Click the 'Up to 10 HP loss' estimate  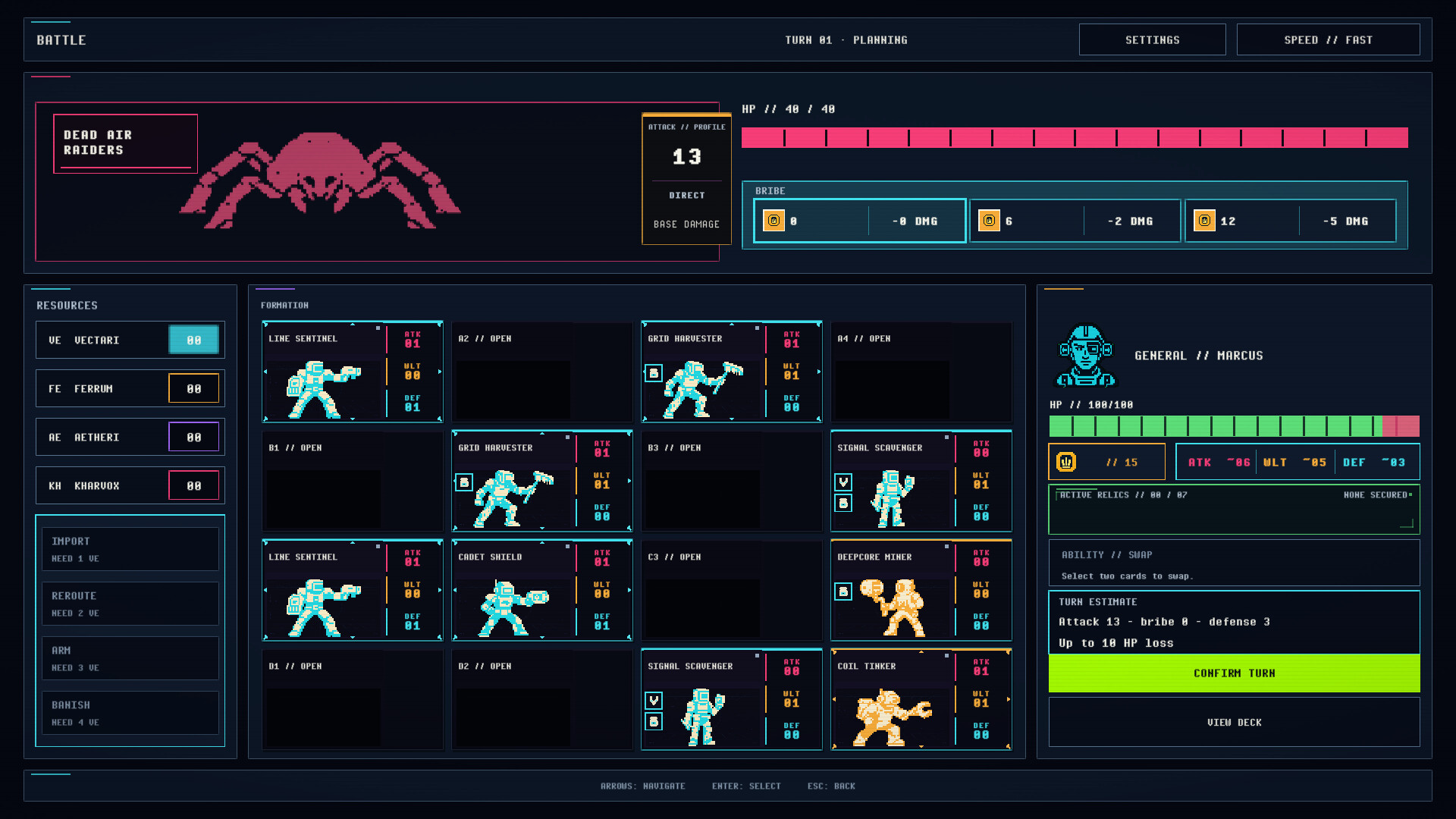pyautogui.click(x=1116, y=643)
